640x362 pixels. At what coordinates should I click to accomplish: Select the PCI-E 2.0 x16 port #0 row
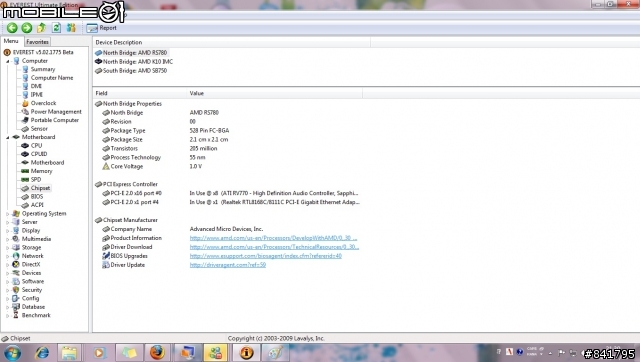point(228,193)
